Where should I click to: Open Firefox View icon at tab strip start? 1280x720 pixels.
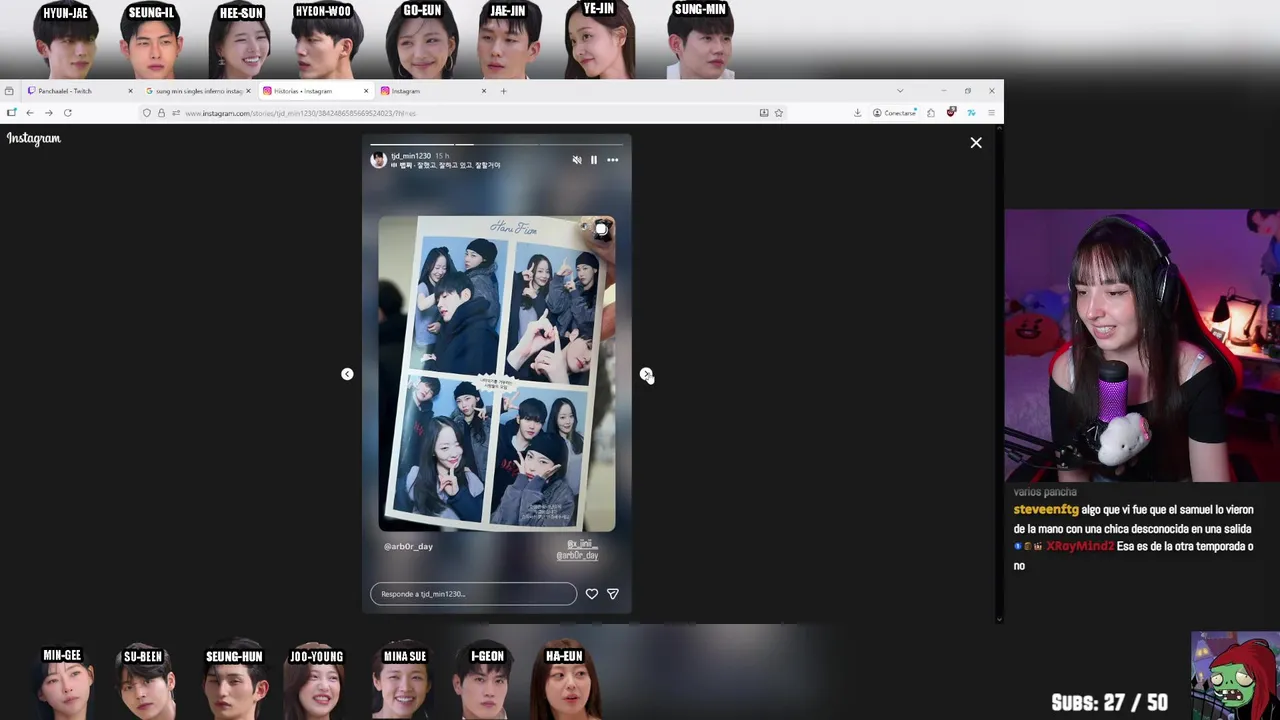(9, 91)
